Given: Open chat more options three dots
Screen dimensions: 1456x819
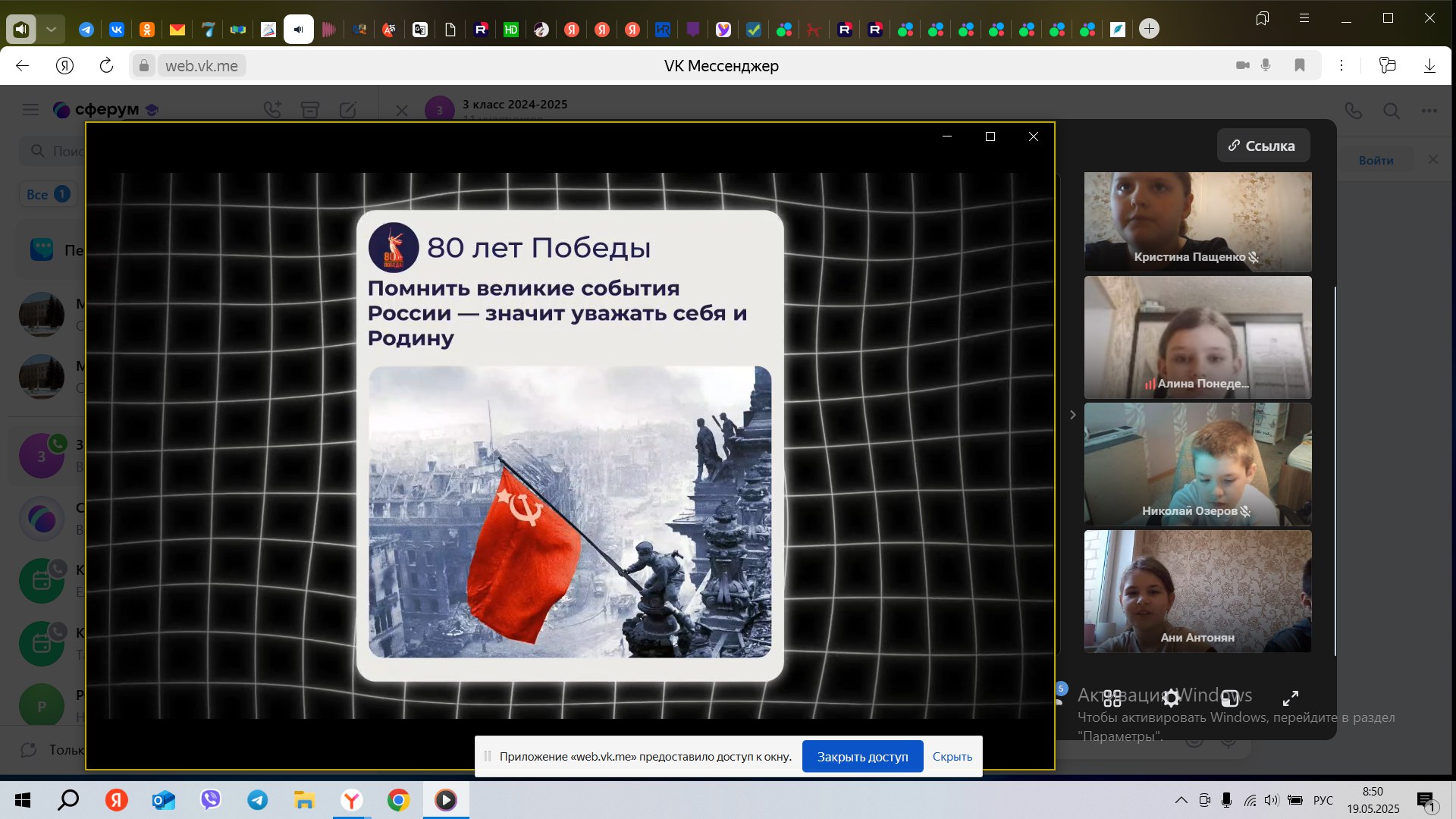Looking at the screenshot, I should [x=1429, y=111].
